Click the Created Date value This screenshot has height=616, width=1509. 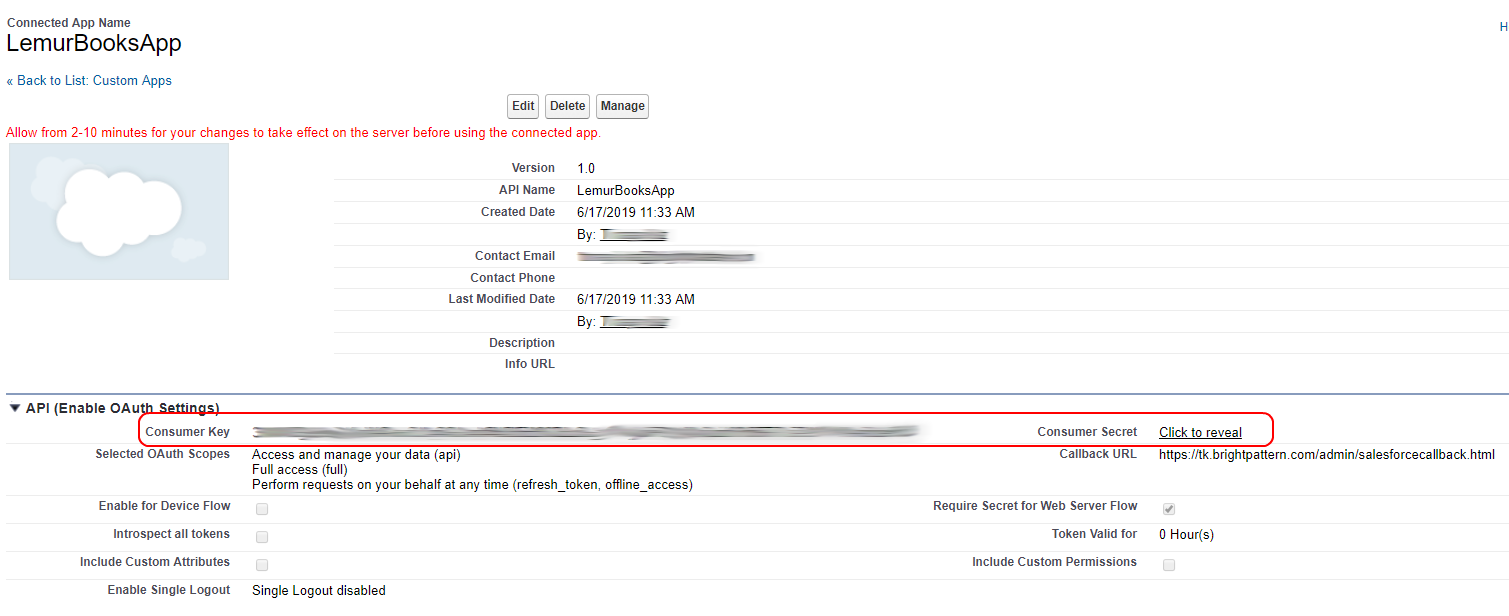[636, 212]
